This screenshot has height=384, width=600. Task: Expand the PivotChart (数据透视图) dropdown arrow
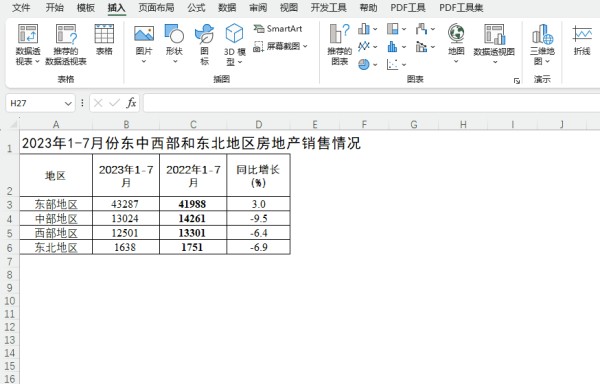click(494, 62)
